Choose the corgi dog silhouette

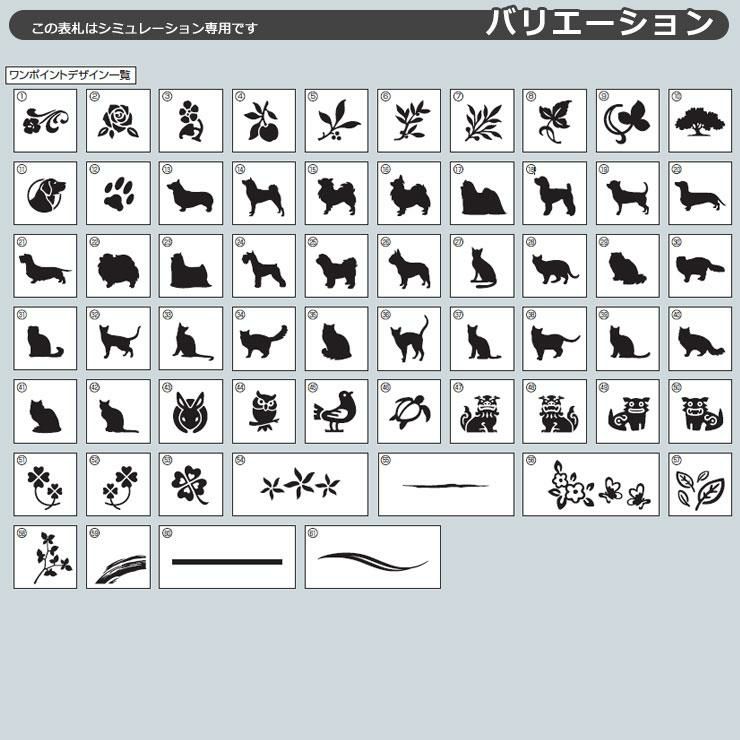[x=191, y=193]
